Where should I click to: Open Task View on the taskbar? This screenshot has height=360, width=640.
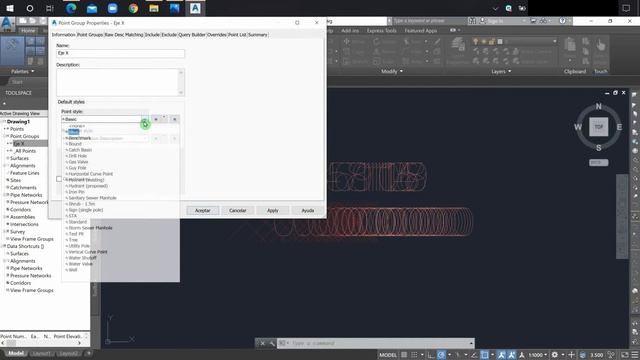click(50, 8)
